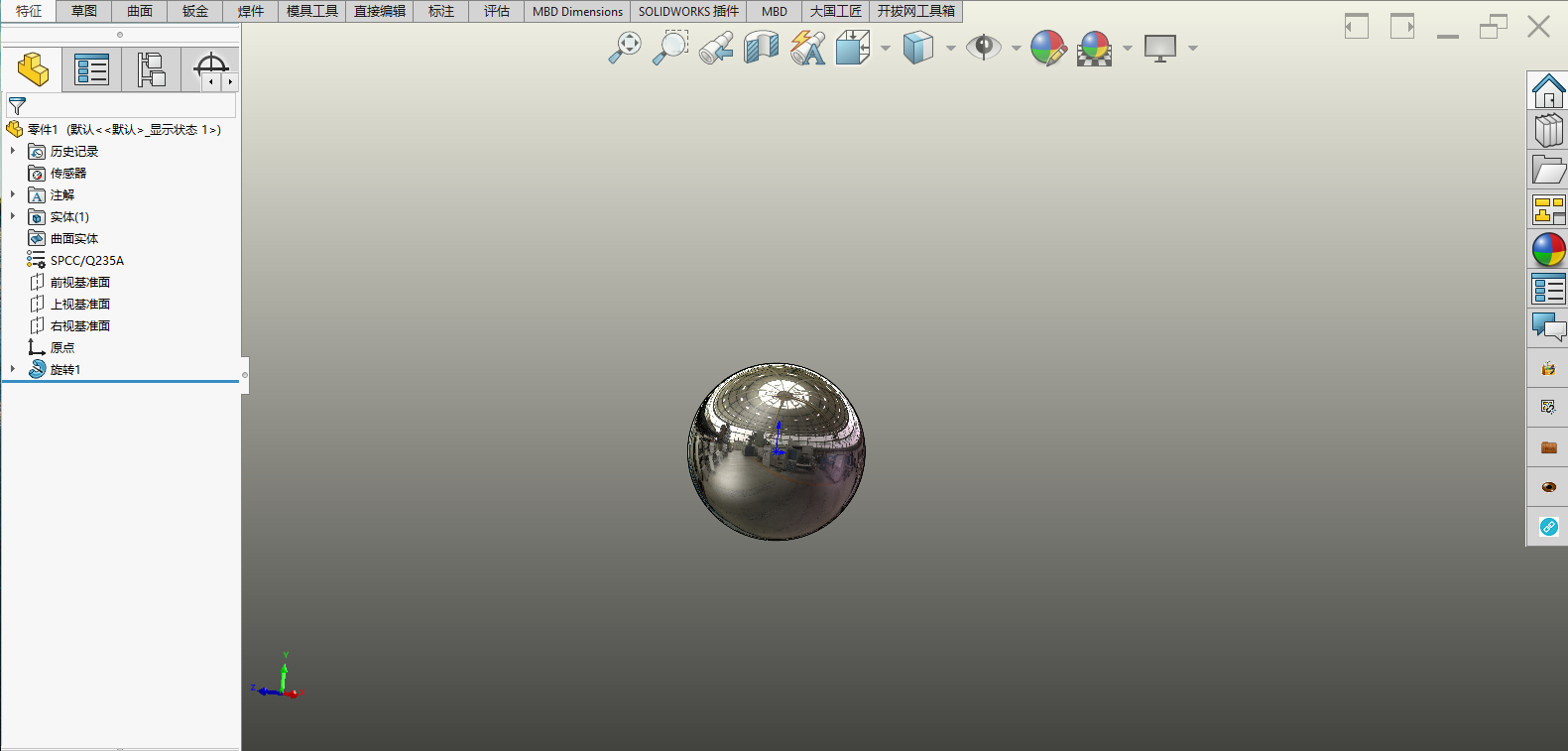Switch to the 直接编辑 tab
The image size is (1568, 751).
[380, 11]
